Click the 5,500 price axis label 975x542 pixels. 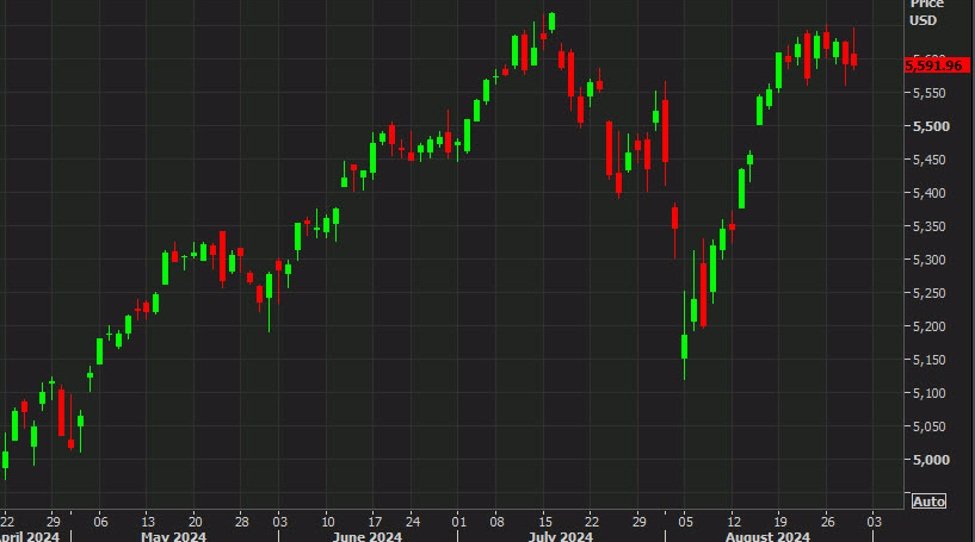tap(929, 127)
